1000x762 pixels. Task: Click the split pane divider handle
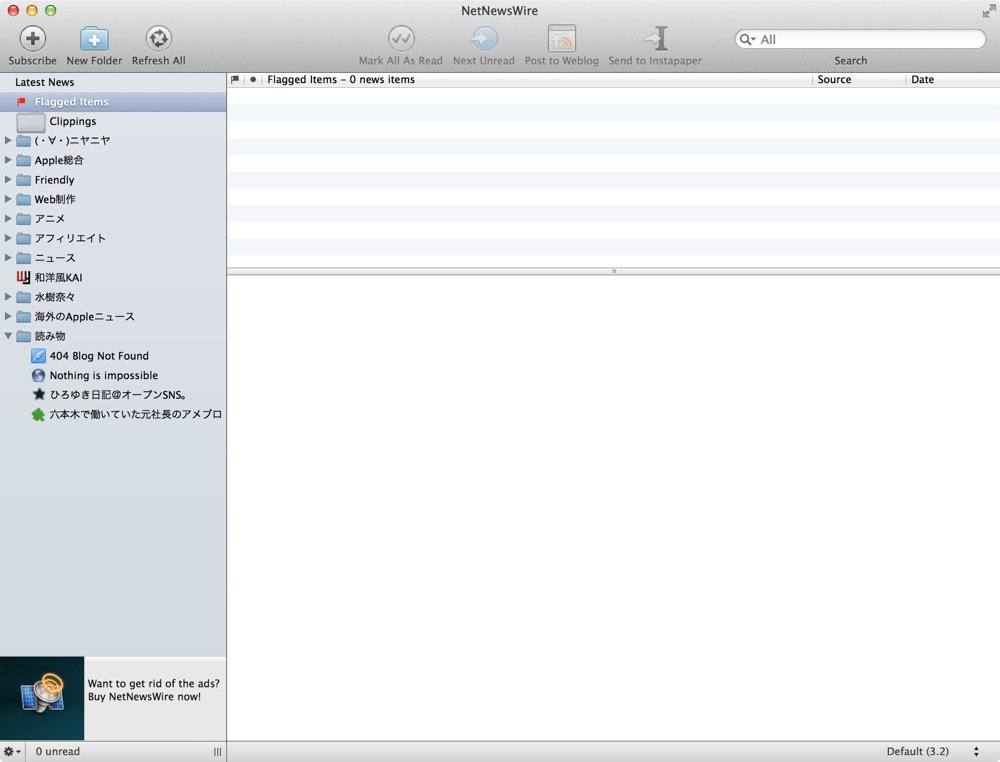click(x=614, y=271)
